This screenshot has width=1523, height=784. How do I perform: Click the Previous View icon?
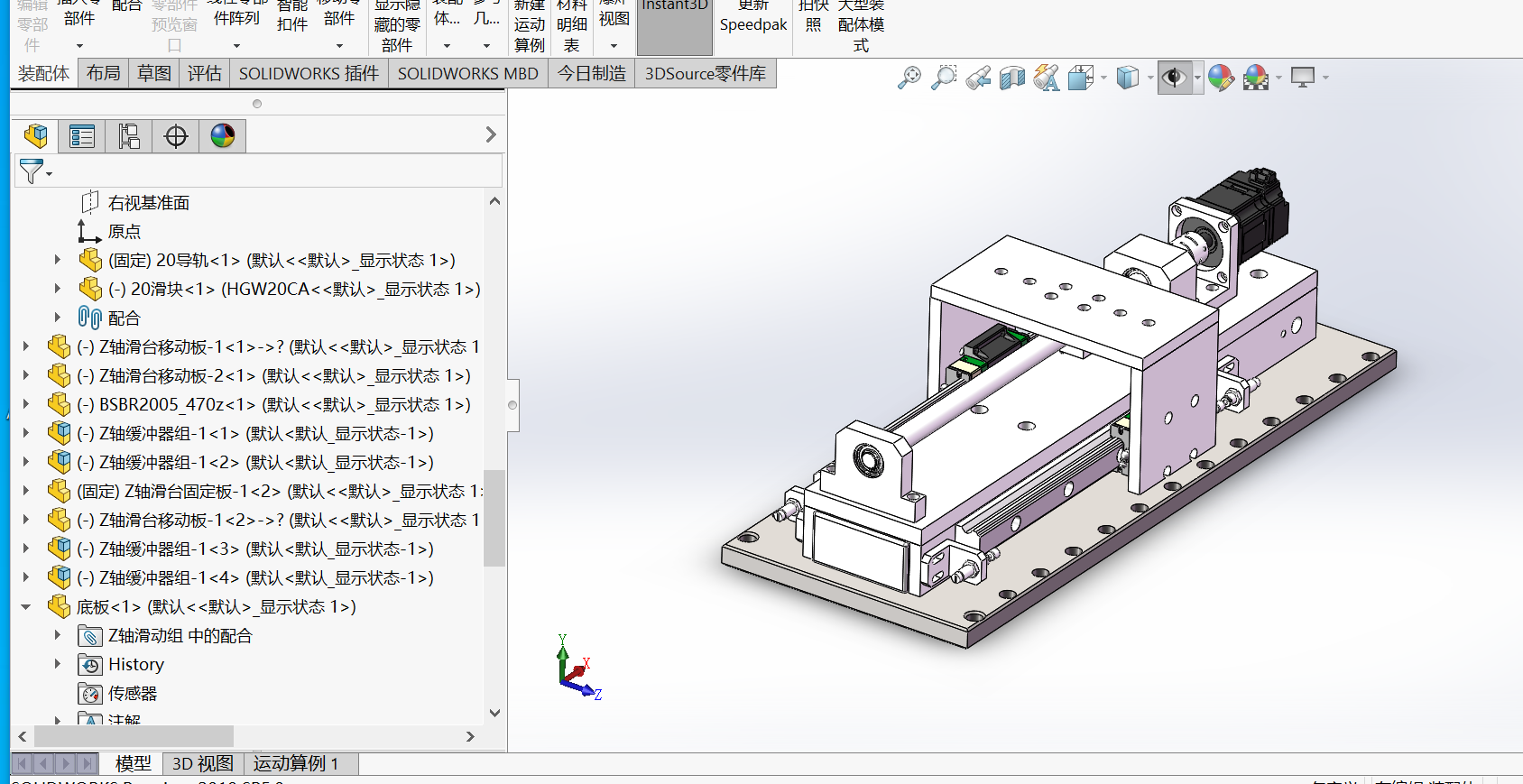tap(978, 78)
